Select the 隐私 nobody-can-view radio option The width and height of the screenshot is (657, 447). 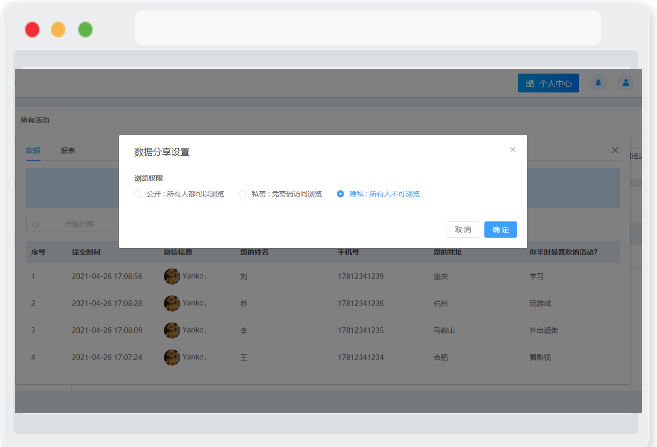pyautogui.click(x=378, y=194)
